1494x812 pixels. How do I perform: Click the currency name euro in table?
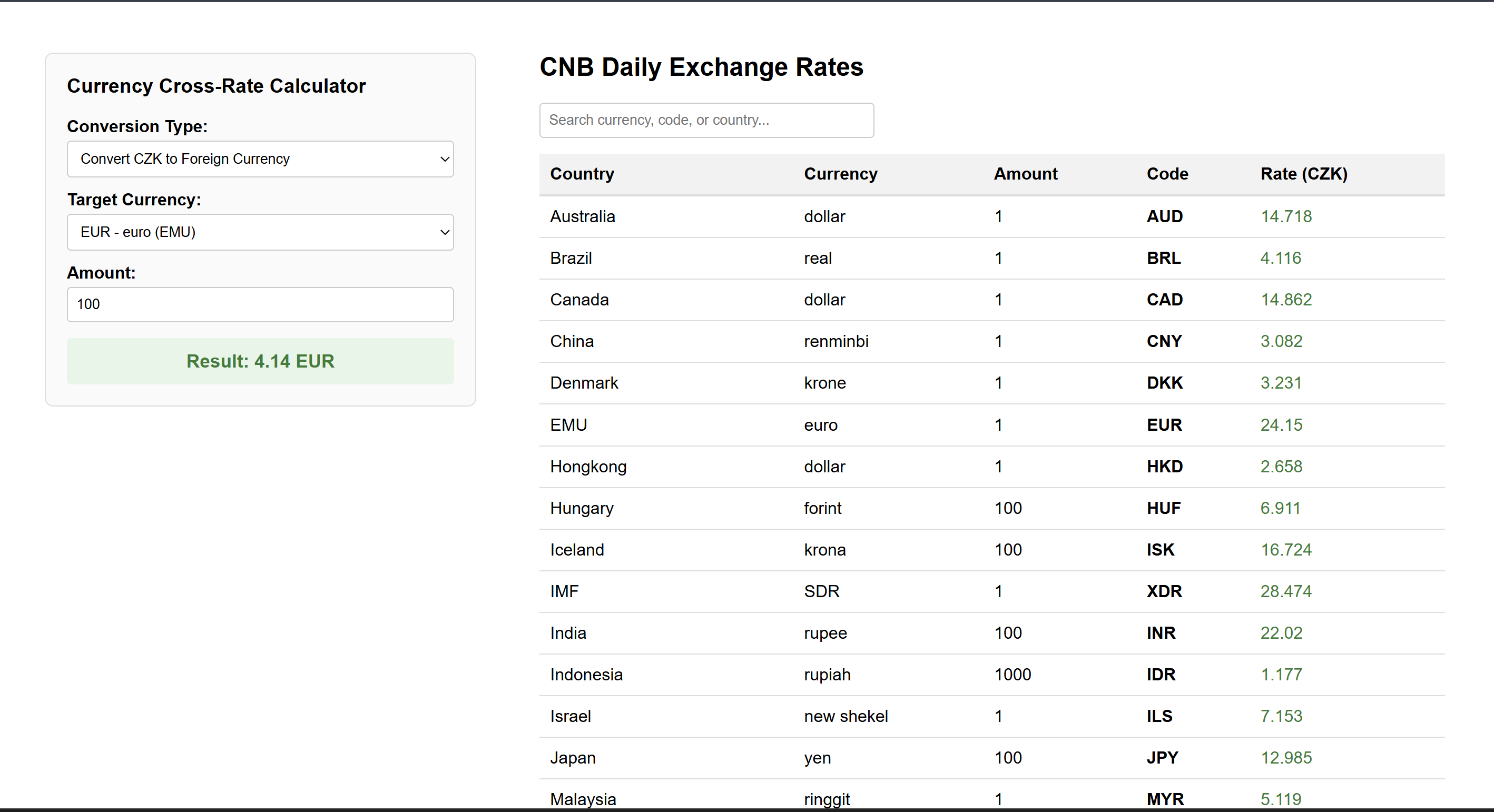[x=821, y=425]
